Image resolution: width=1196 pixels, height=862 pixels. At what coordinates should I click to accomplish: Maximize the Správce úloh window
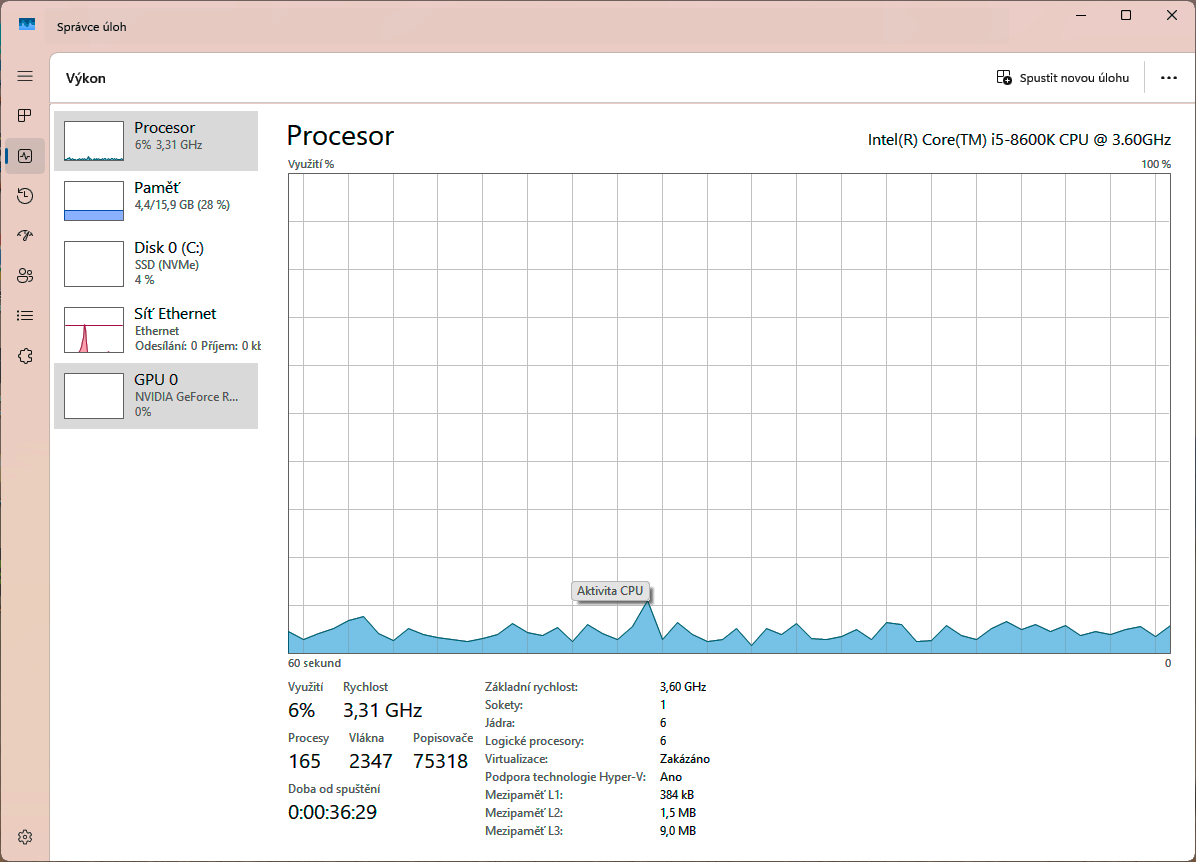pos(1126,16)
